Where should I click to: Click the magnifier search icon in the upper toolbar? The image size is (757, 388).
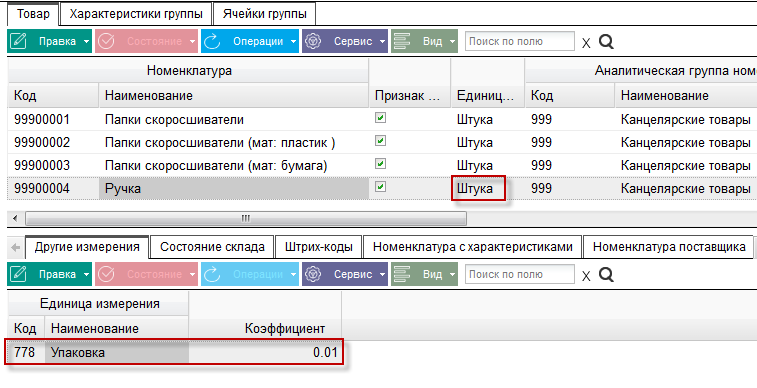pyautogui.click(x=606, y=42)
